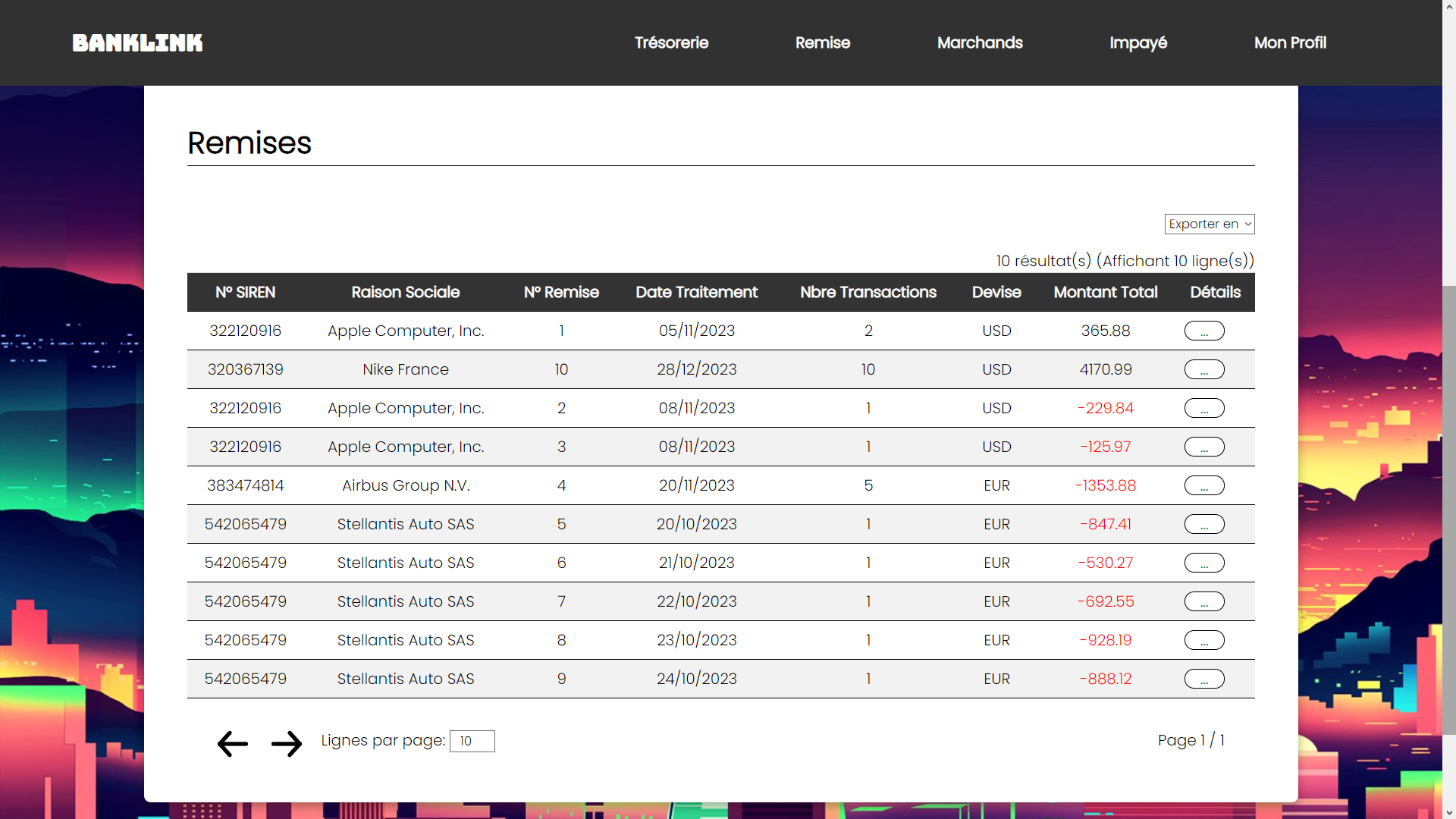This screenshot has width=1456, height=819.
Task: Open details for Airbus Group N.V. row
Action: point(1204,485)
